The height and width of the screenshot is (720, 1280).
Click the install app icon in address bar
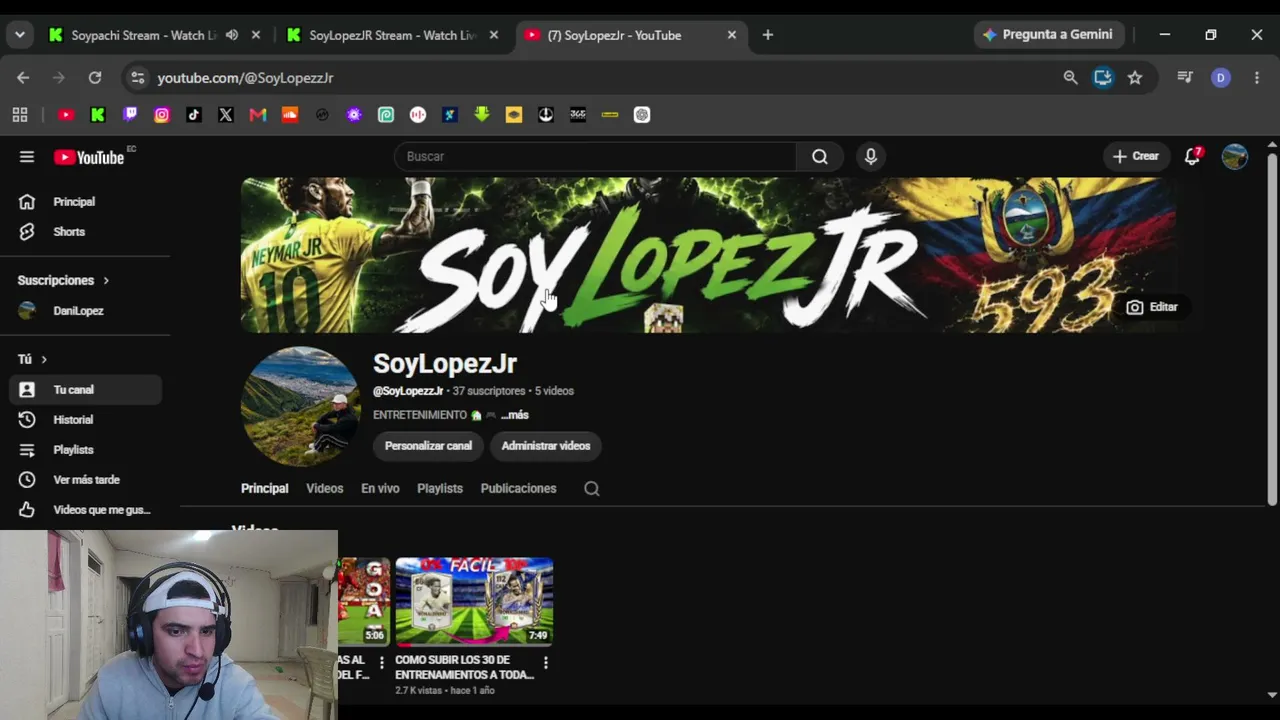pyautogui.click(x=1103, y=77)
